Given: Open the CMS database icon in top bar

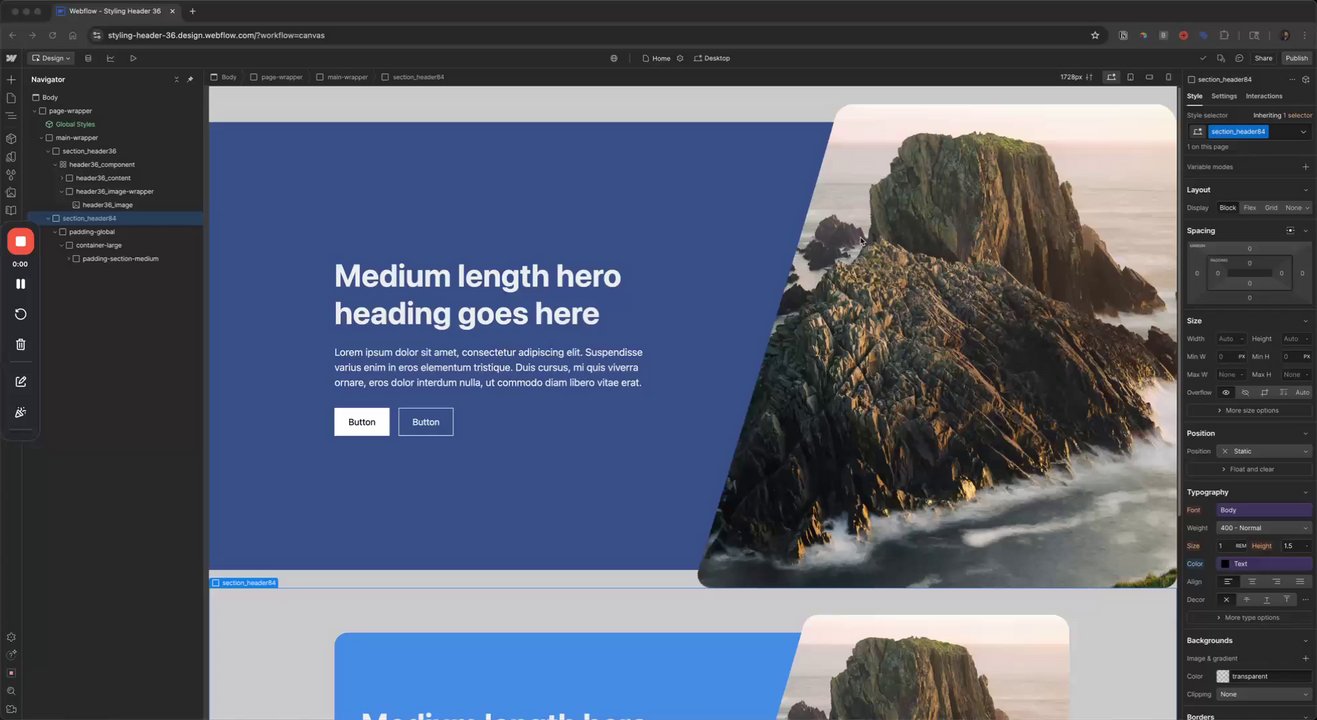Looking at the screenshot, I should [88, 58].
